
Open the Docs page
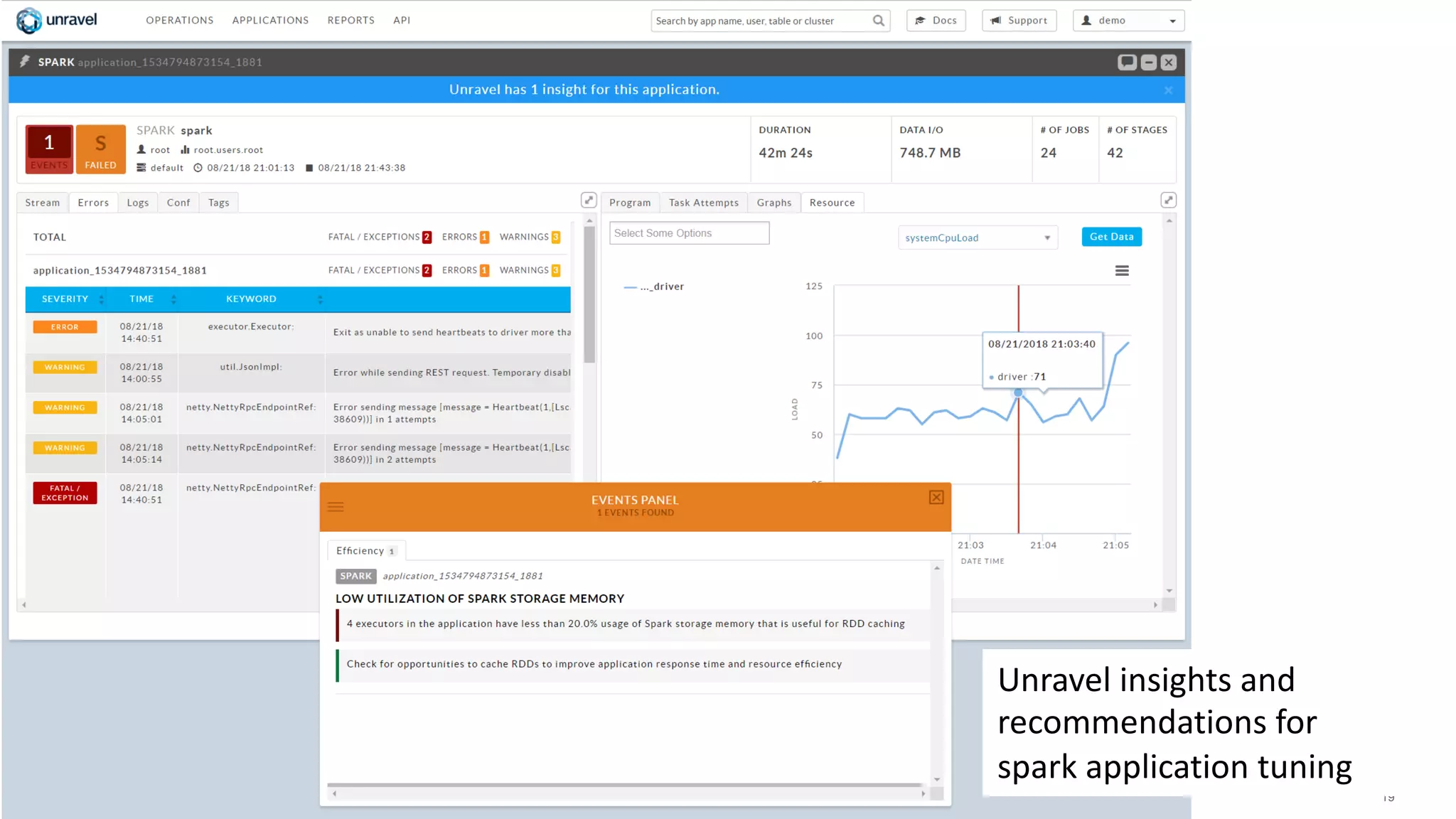pyautogui.click(x=936, y=21)
